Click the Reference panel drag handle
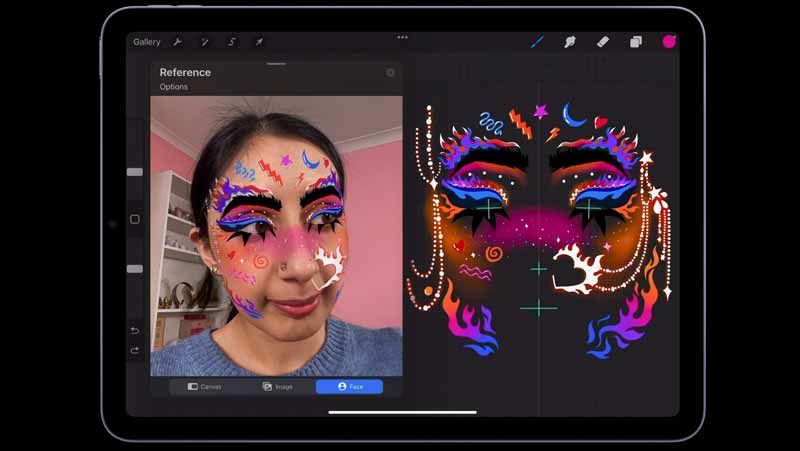The height and width of the screenshot is (451, 800). [276, 64]
